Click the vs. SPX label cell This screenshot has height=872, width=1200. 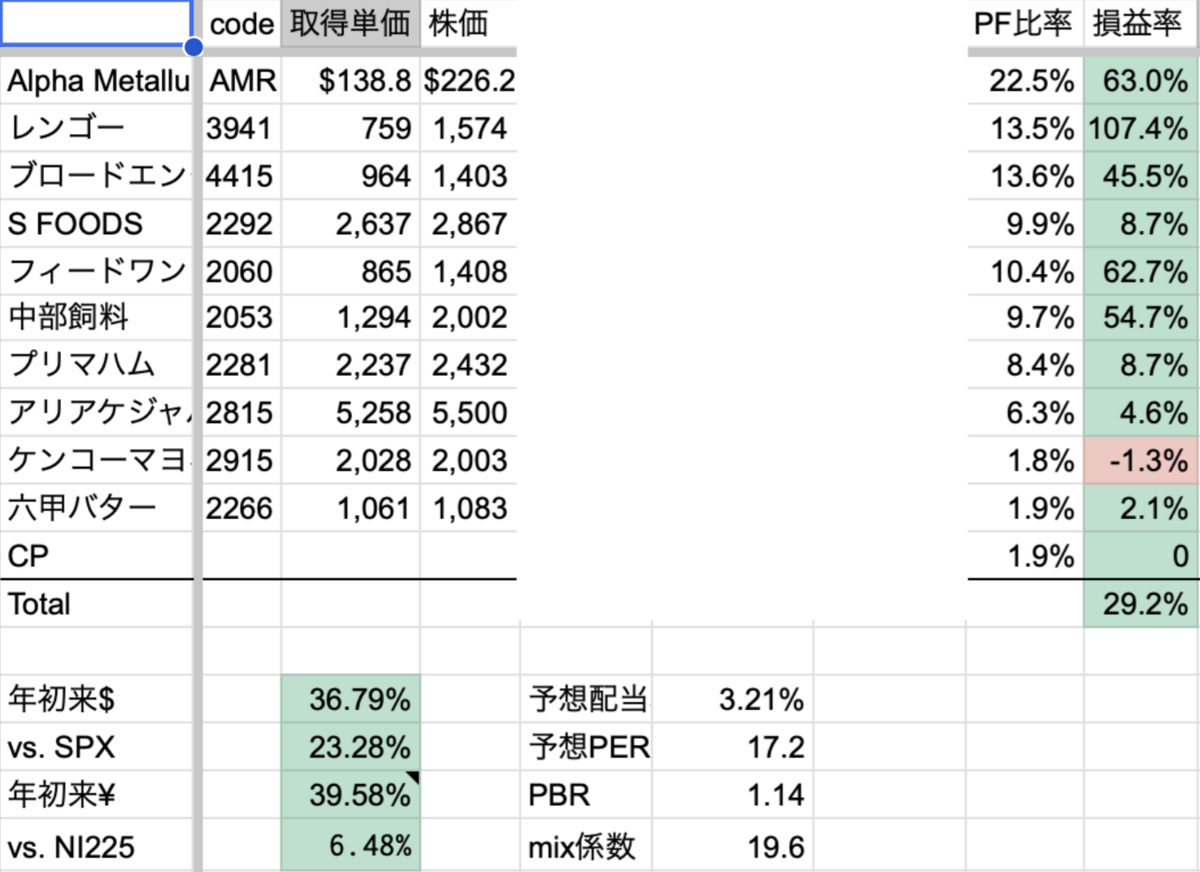(x=98, y=748)
